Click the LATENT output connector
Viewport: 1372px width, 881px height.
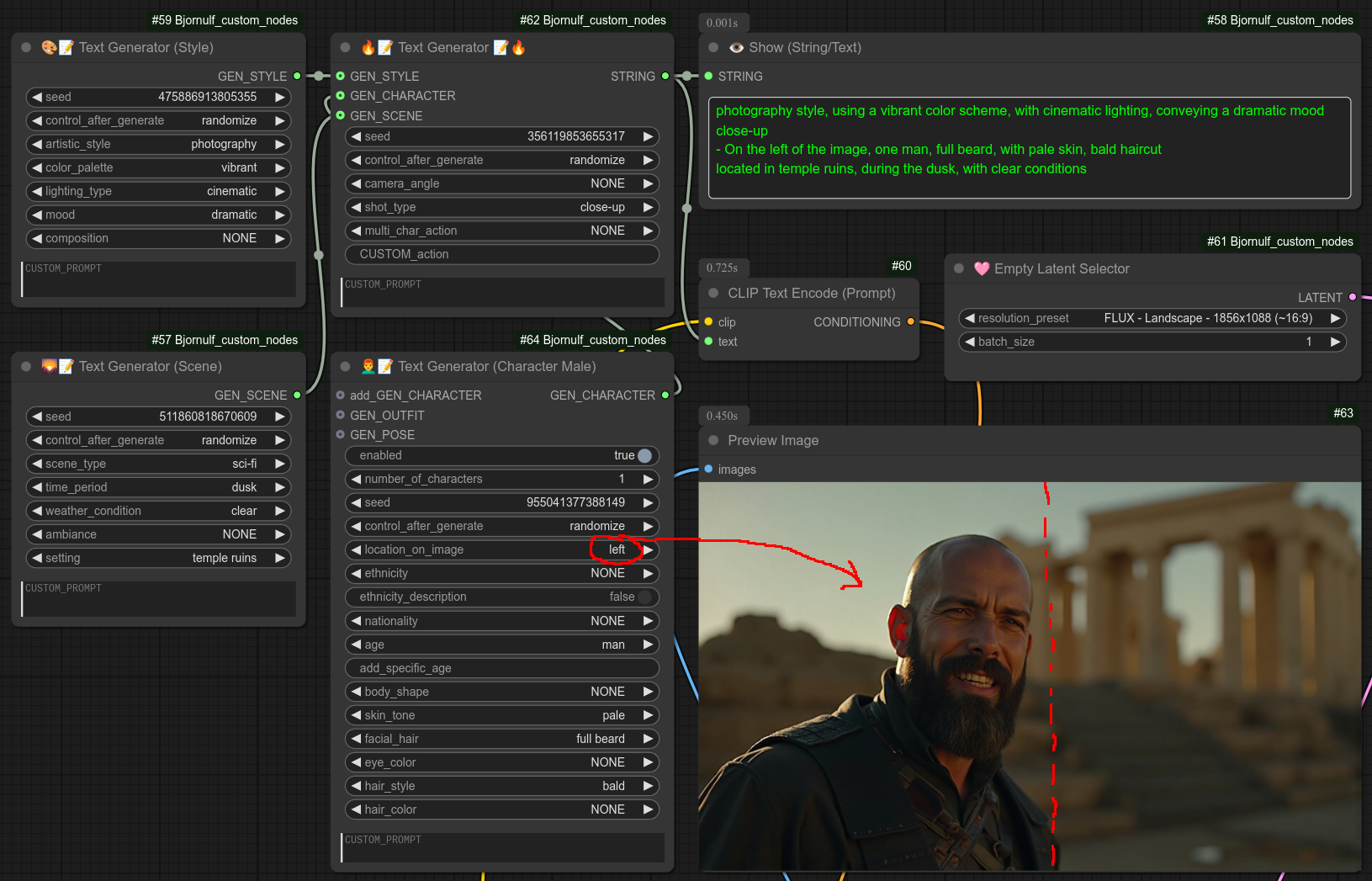(x=1352, y=298)
